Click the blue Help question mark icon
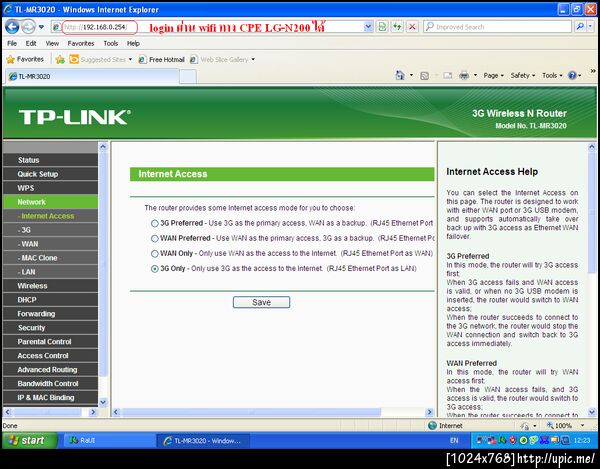Viewport: 600px width, 469px height. click(572, 75)
